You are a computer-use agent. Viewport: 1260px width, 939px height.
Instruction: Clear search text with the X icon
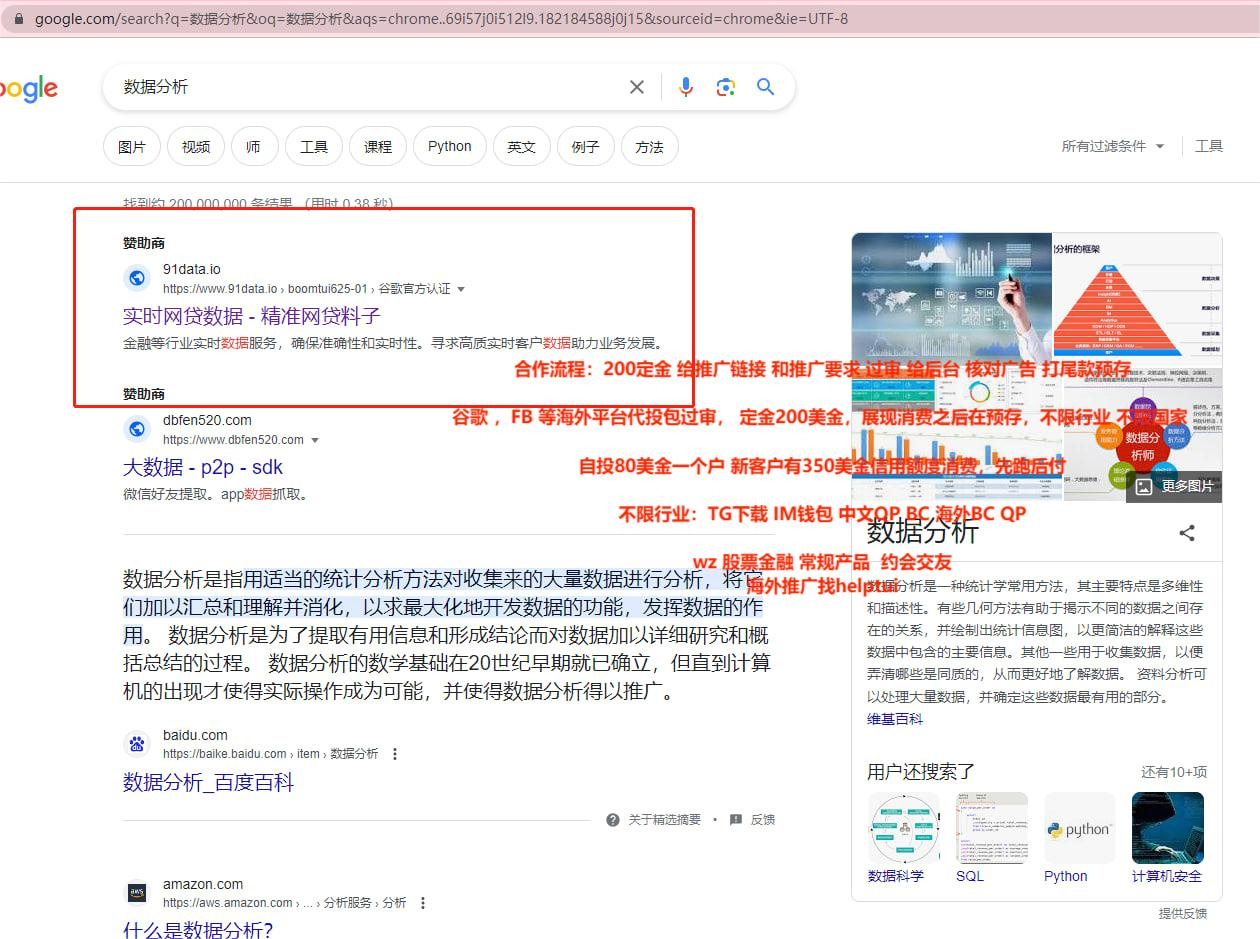[x=637, y=87]
